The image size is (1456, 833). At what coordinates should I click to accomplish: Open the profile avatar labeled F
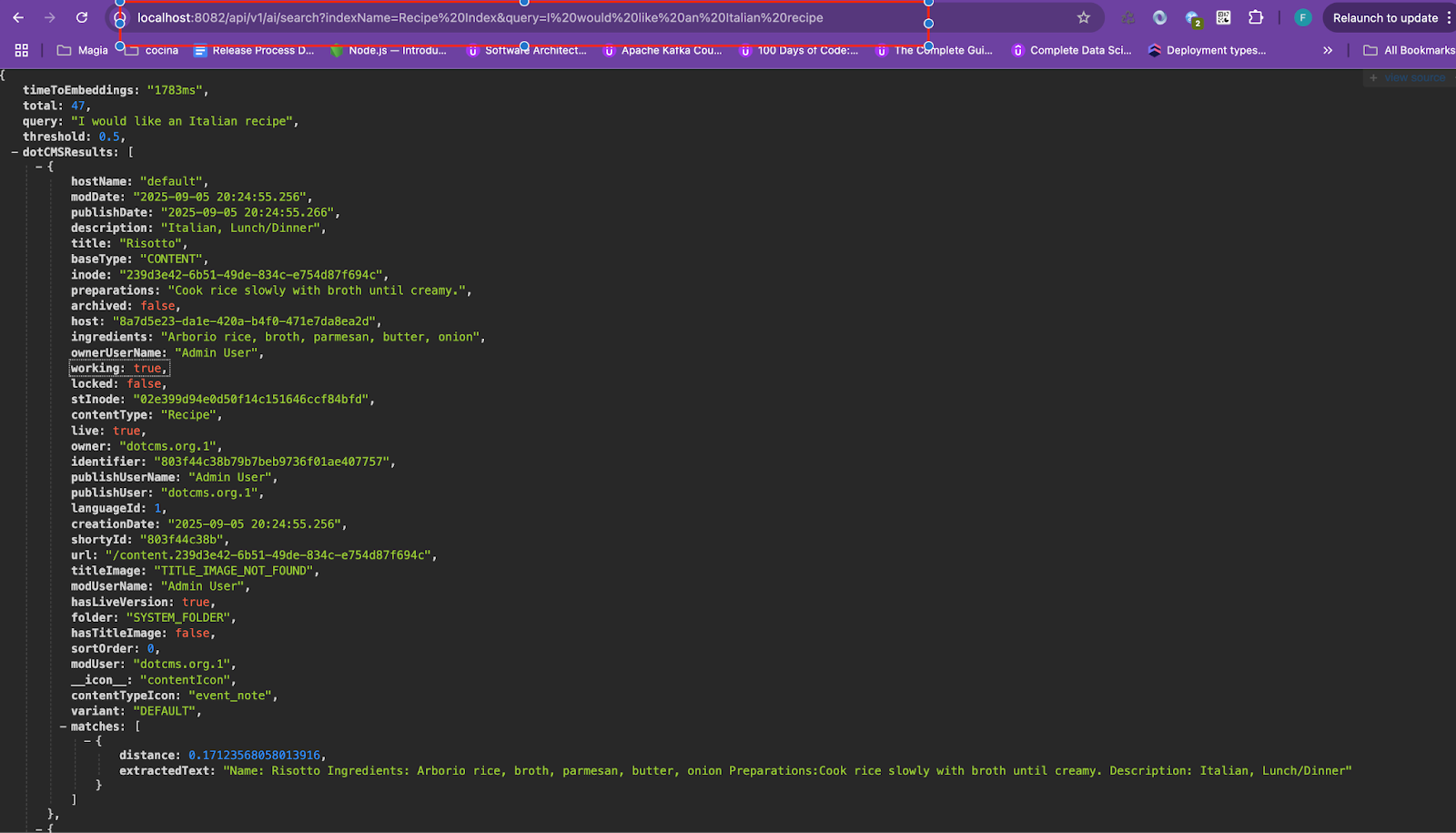coord(1302,17)
